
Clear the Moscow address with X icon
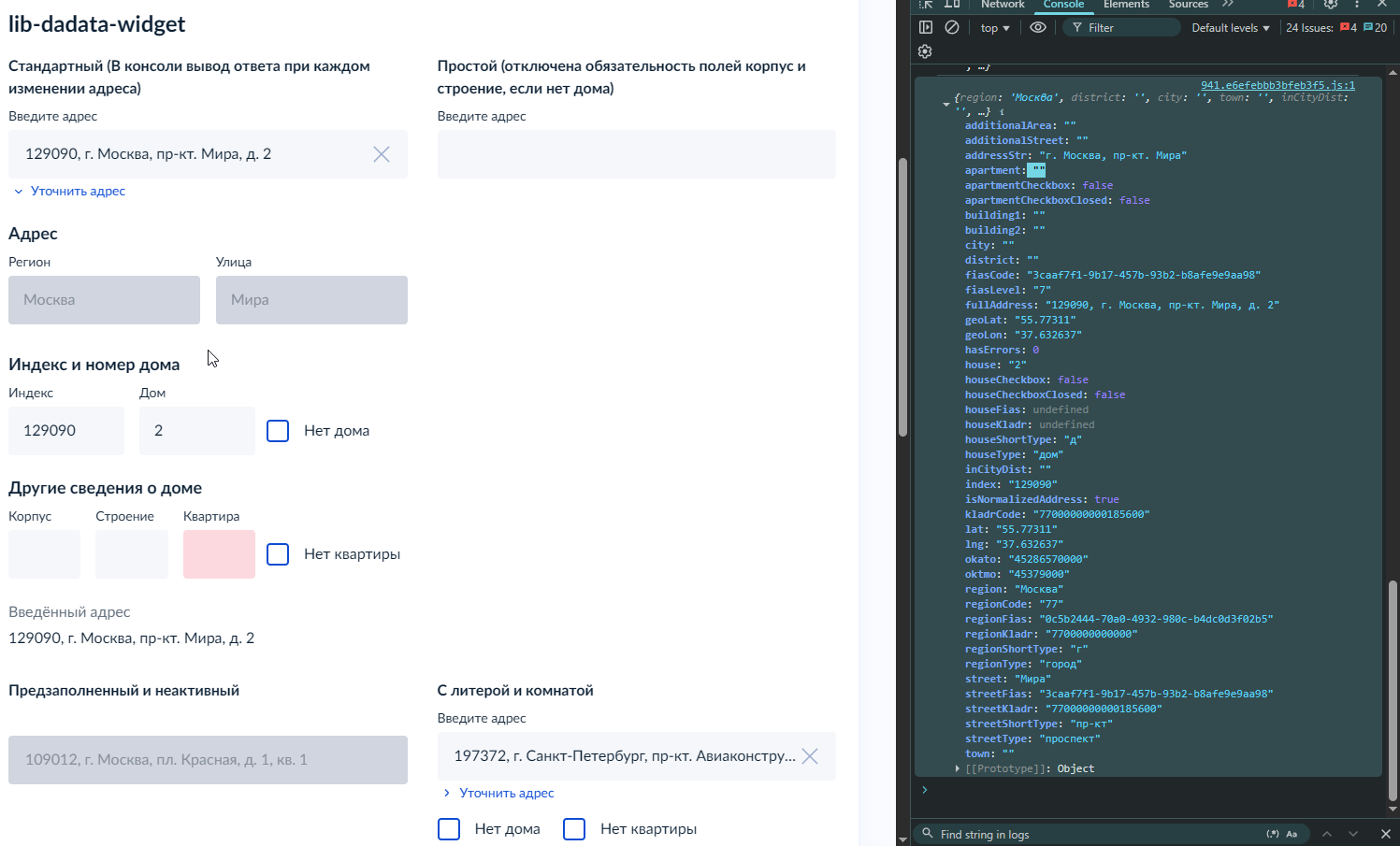tap(382, 154)
